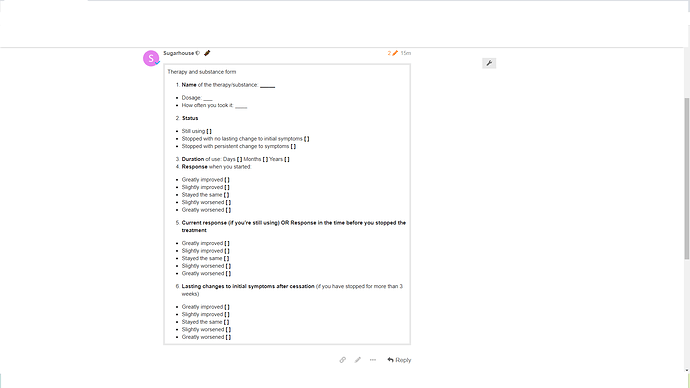Click 'Stopped with no lasting change' option
Screen dimensions: 690x388
tap(246, 139)
